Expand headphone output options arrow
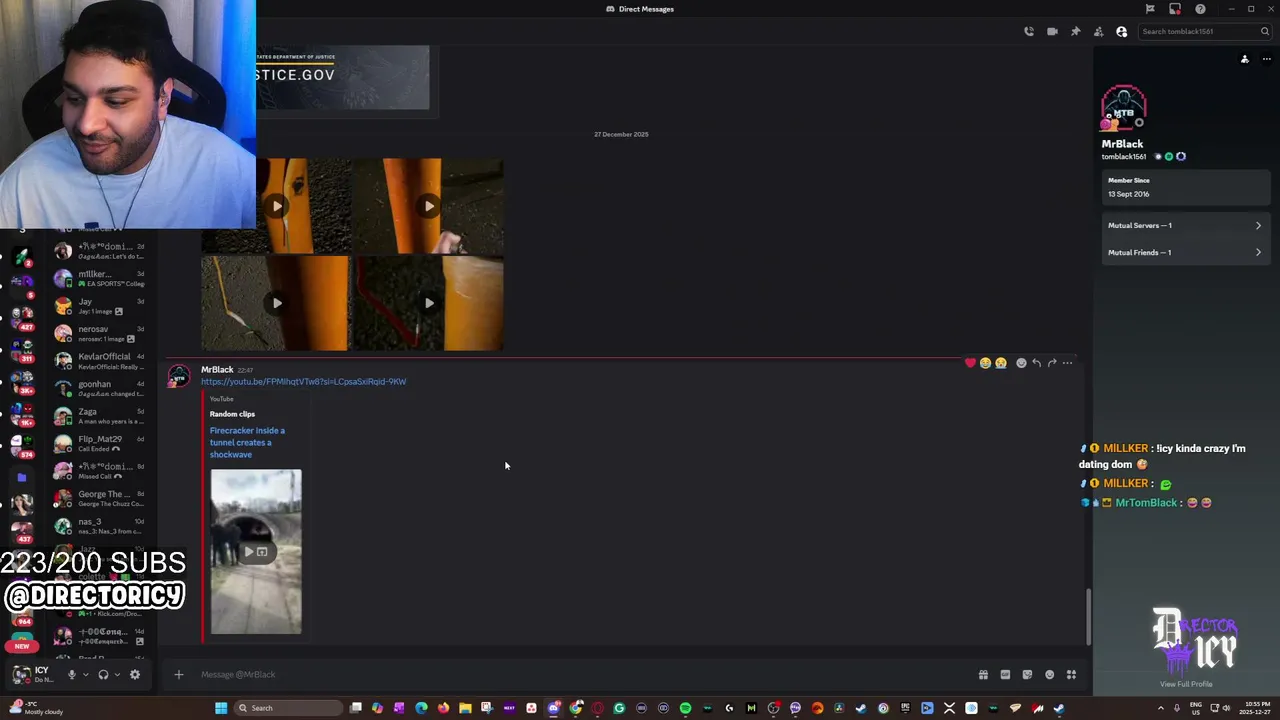This screenshot has width=1280, height=720. (117, 674)
